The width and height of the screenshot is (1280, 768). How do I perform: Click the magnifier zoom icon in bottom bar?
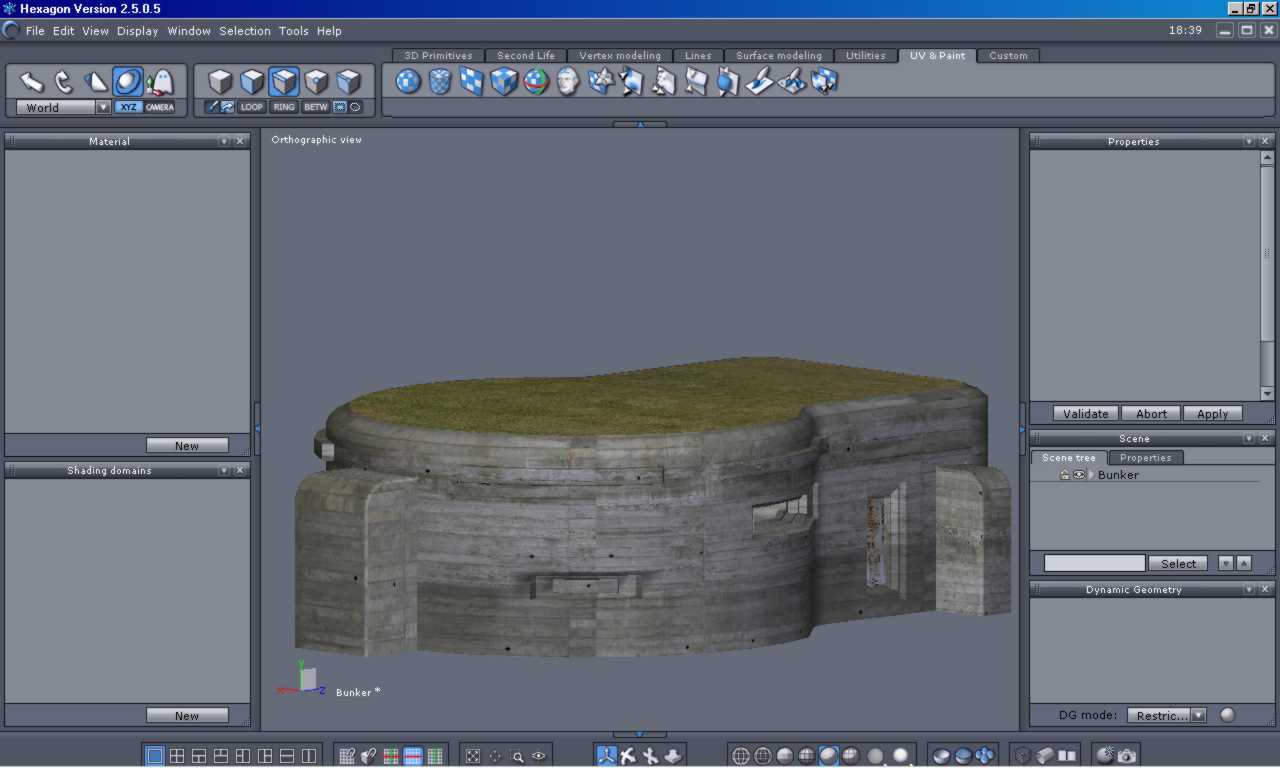(517, 756)
